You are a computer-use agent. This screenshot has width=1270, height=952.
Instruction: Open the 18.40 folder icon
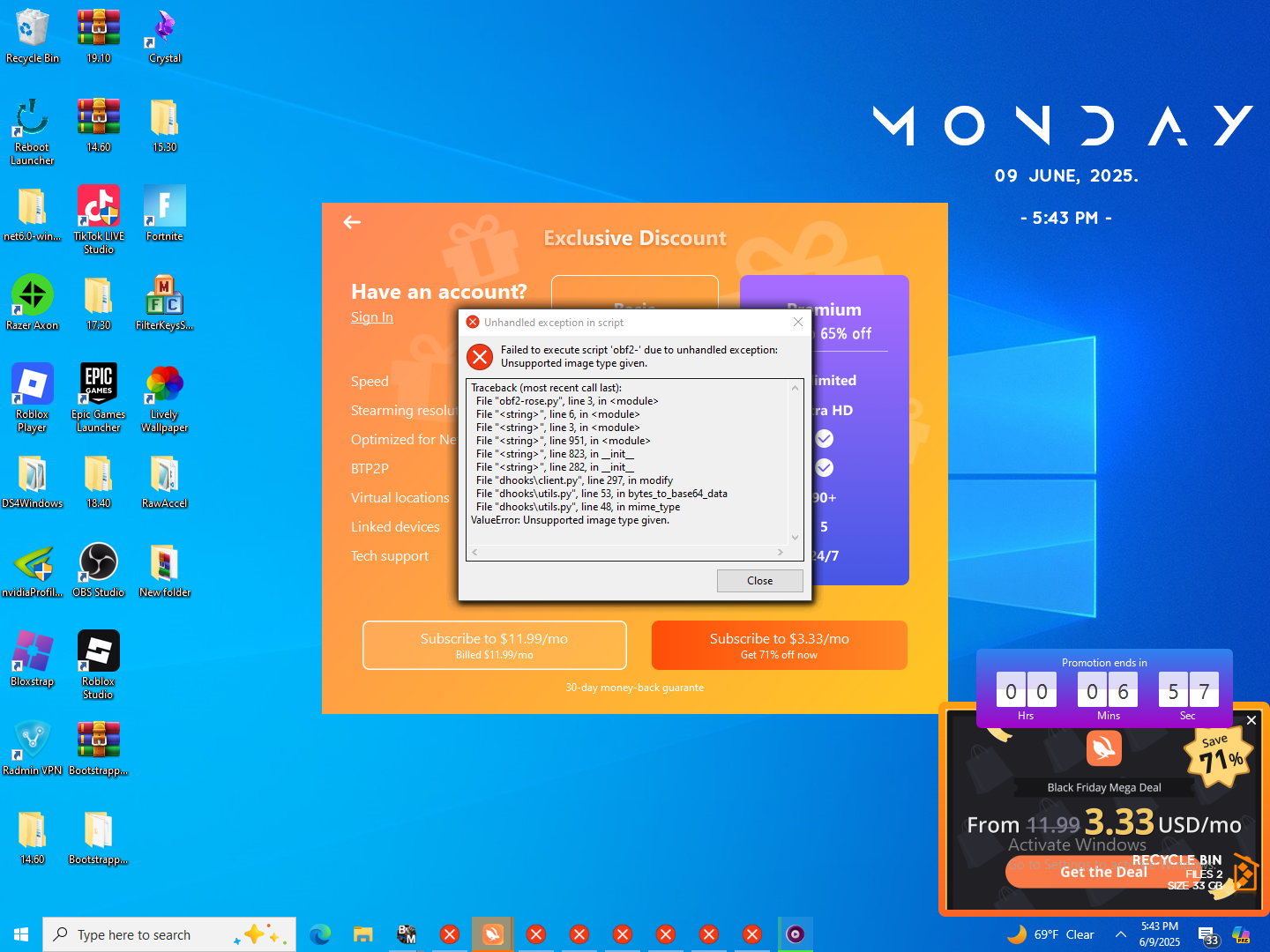click(x=99, y=481)
